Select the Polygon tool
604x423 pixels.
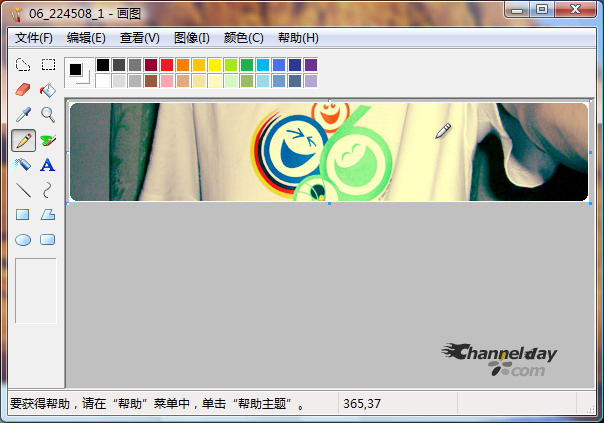point(48,215)
